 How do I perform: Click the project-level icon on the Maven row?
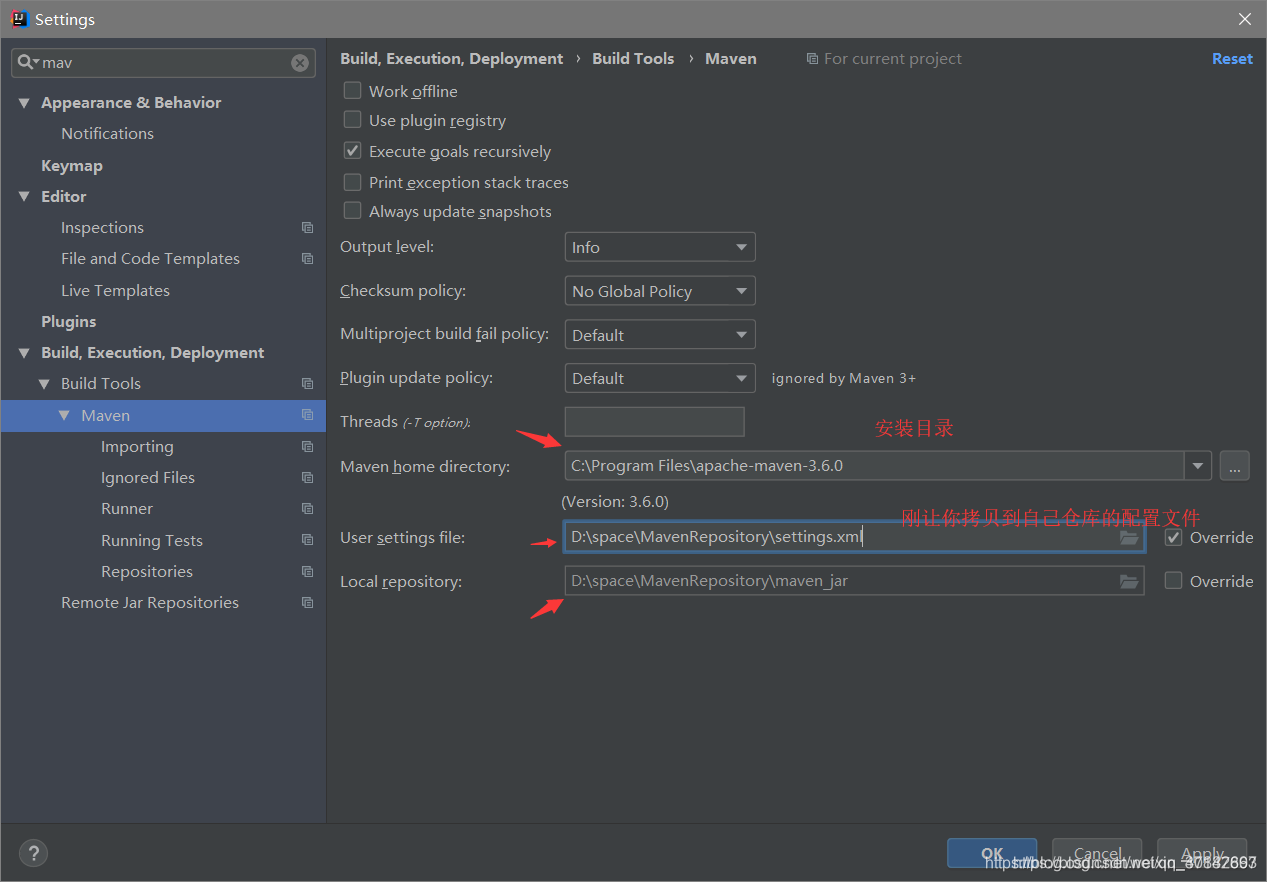pyautogui.click(x=307, y=415)
